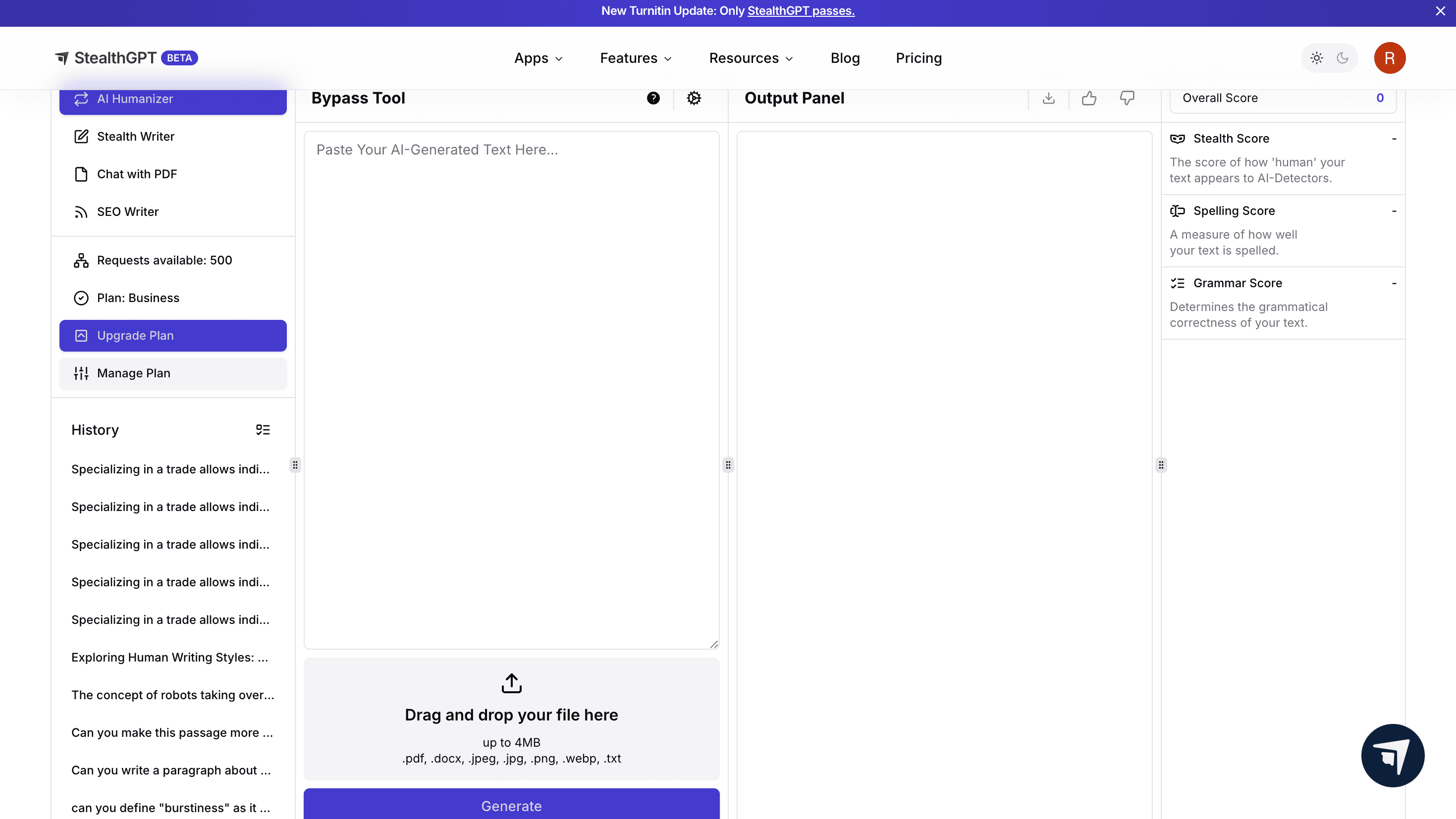Click the file upload arrow icon
This screenshot has height=819, width=1456.
coord(511,683)
